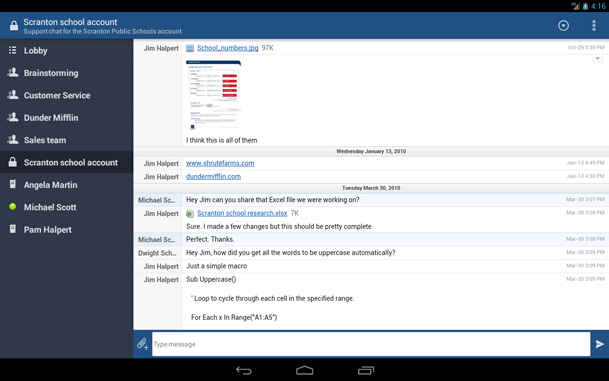Open the Lobby room
Image resolution: width=609 pixels, height=381 pixels.
tap(66, 50)
